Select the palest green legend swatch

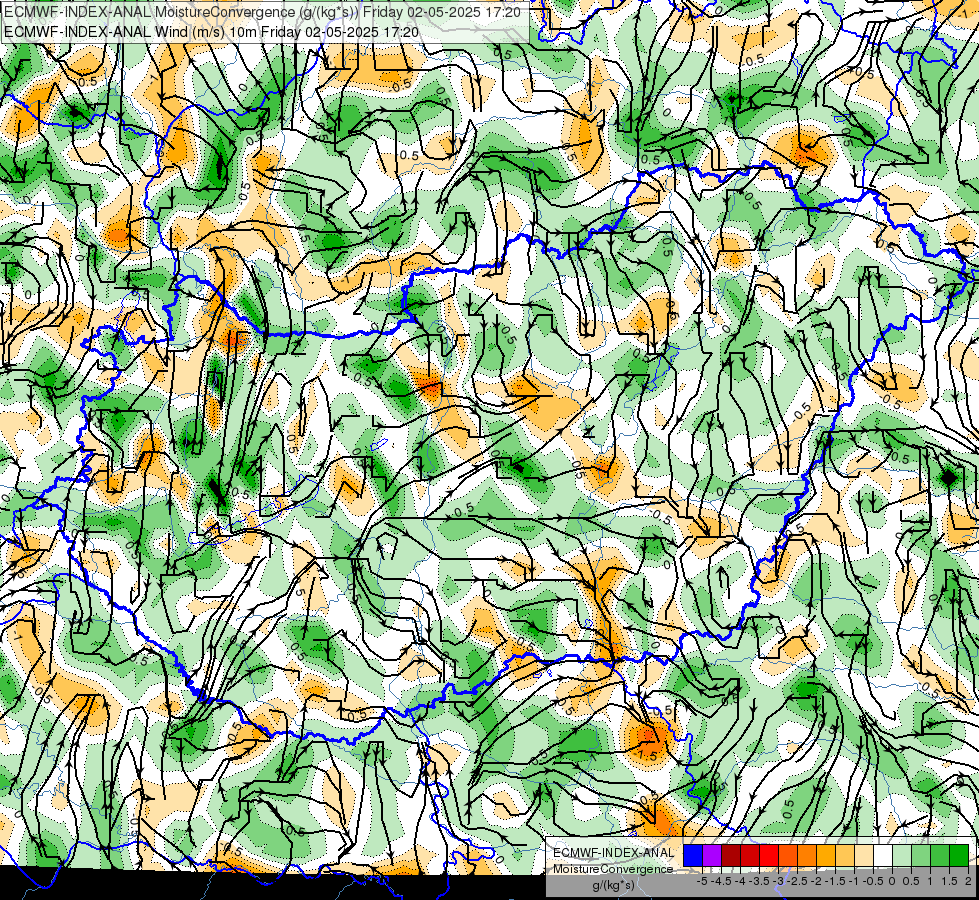point(902,855)
